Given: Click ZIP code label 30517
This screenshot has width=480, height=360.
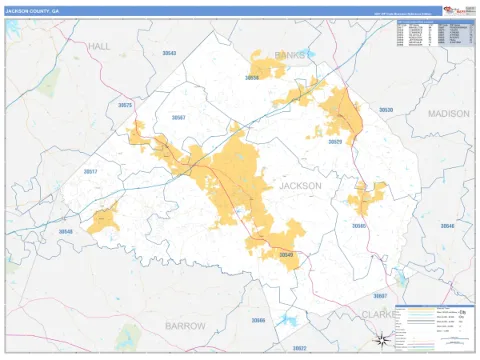Looking at the screenshot, I should click(x=90, y=171).
